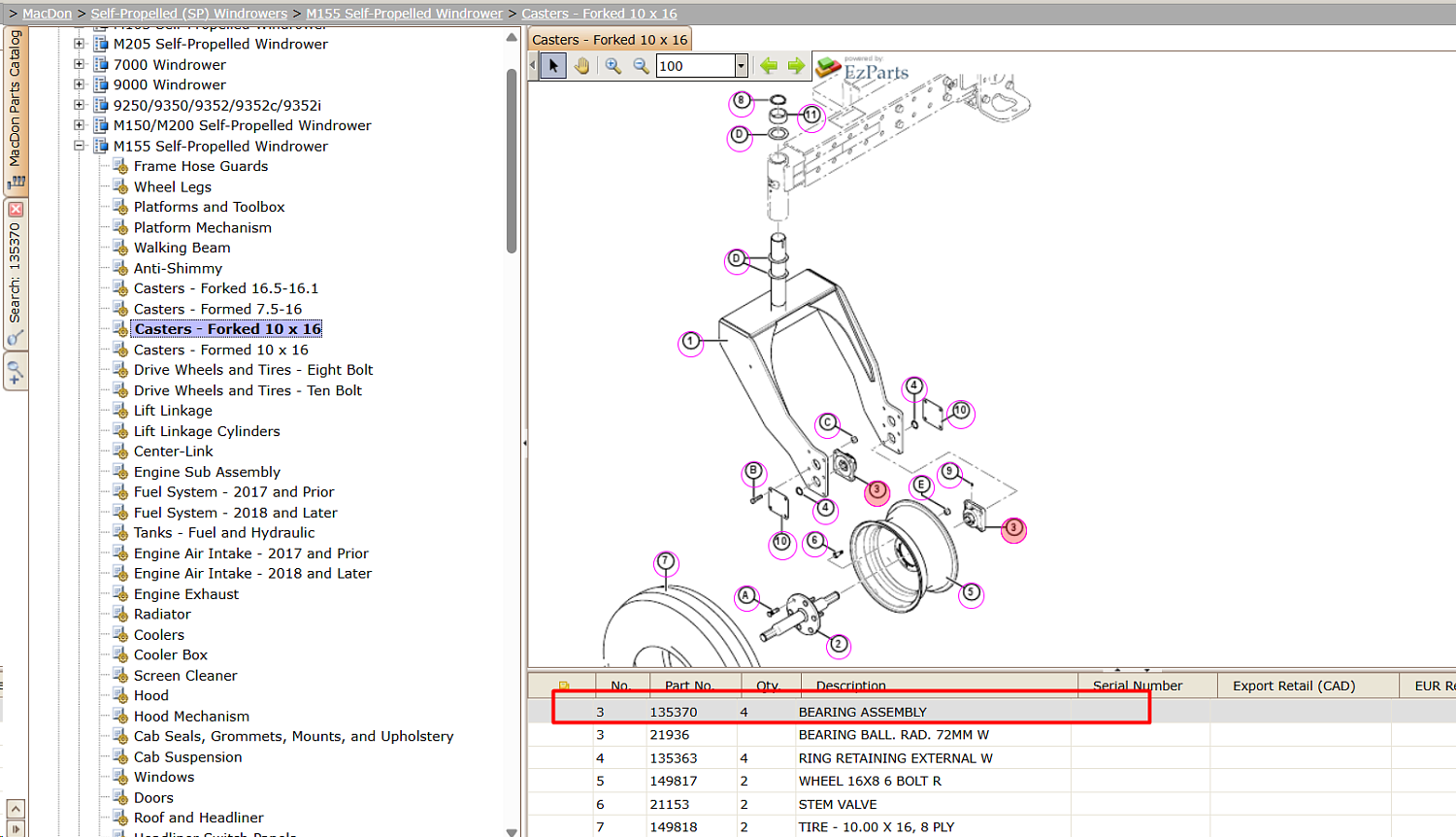The height and width of the screenshot is (837, 1456).
Task: Collapse the M155 Self-Propelled Windrower node
Action: pyautogui.click(x=80, y=146)
